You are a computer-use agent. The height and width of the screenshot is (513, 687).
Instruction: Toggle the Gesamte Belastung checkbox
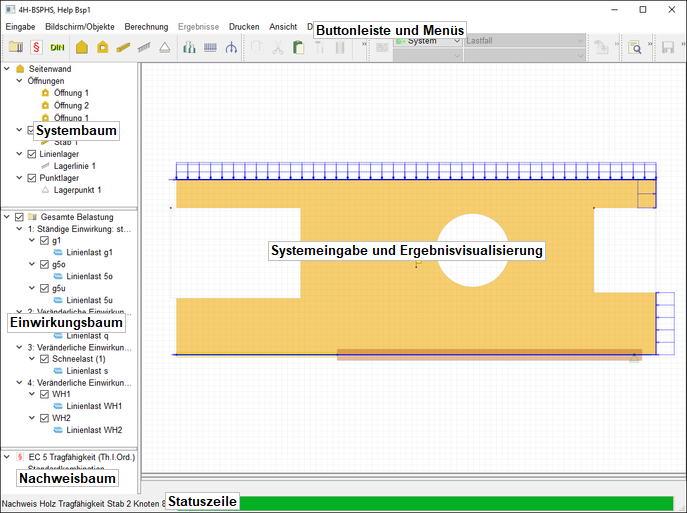click(x=19, y=217)
